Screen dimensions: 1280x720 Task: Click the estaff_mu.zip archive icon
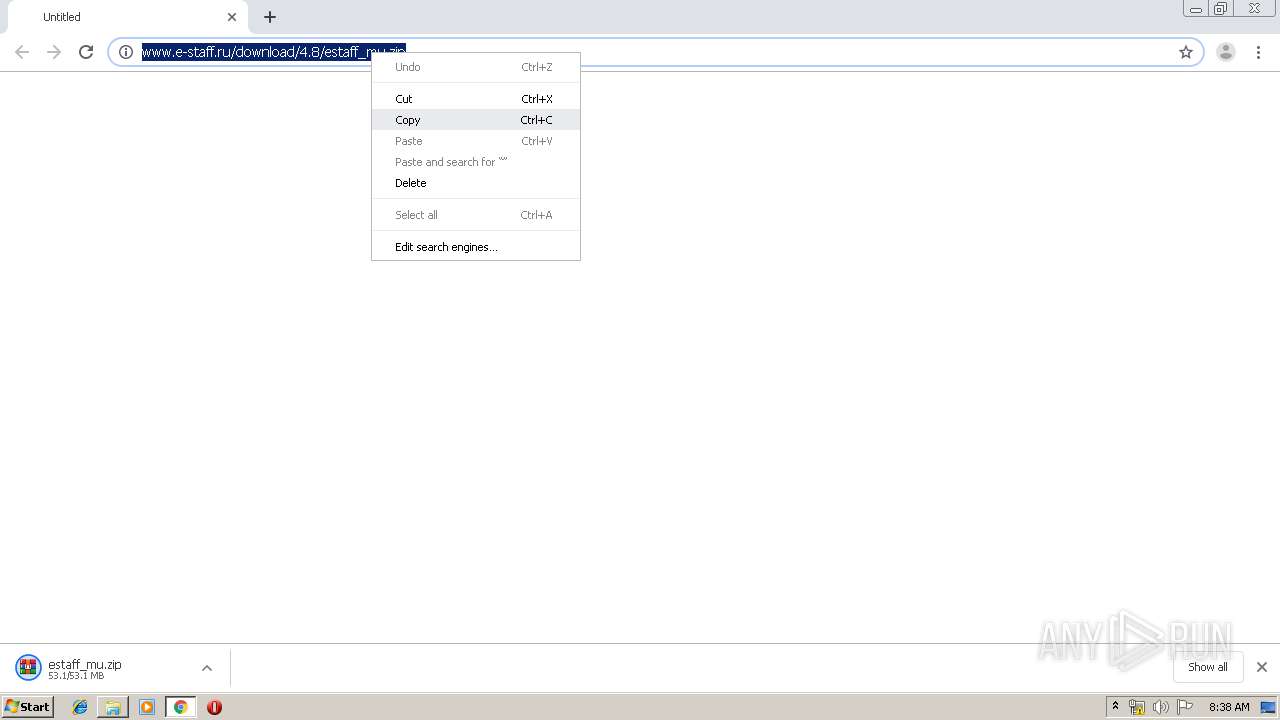[28, 668]
